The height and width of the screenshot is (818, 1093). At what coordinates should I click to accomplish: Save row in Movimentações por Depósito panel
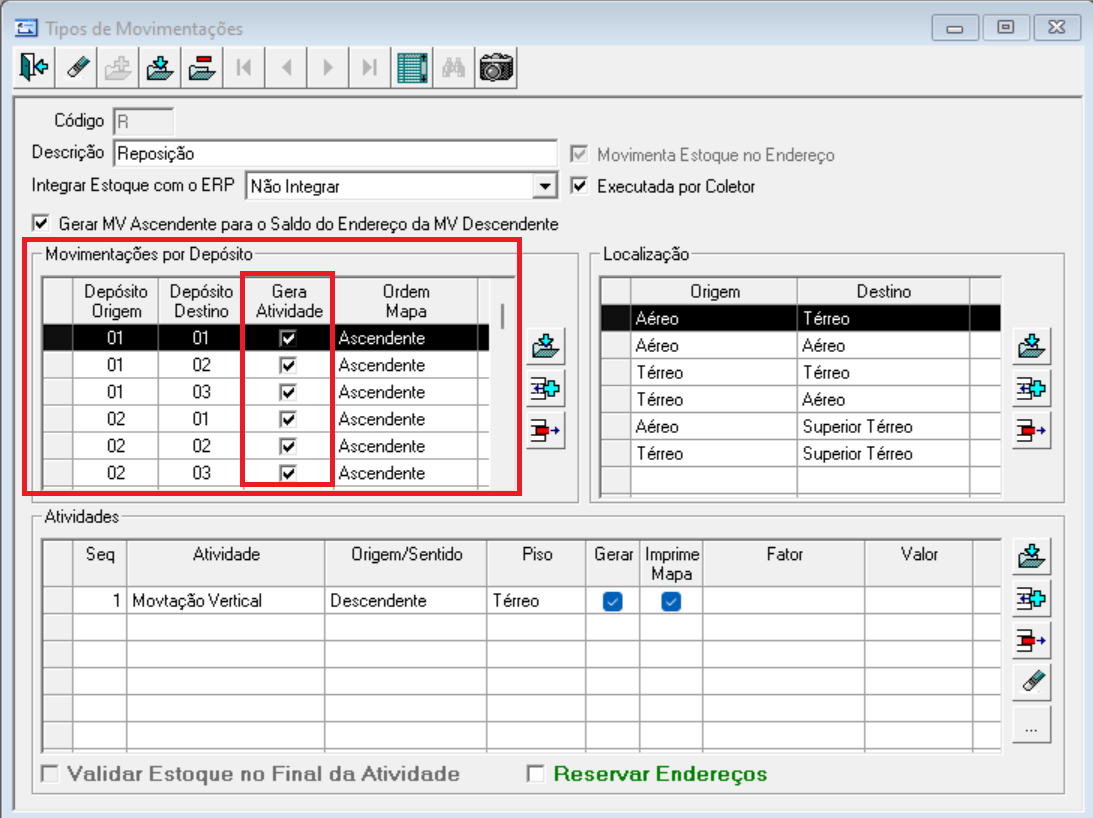(x=545, y=346)
